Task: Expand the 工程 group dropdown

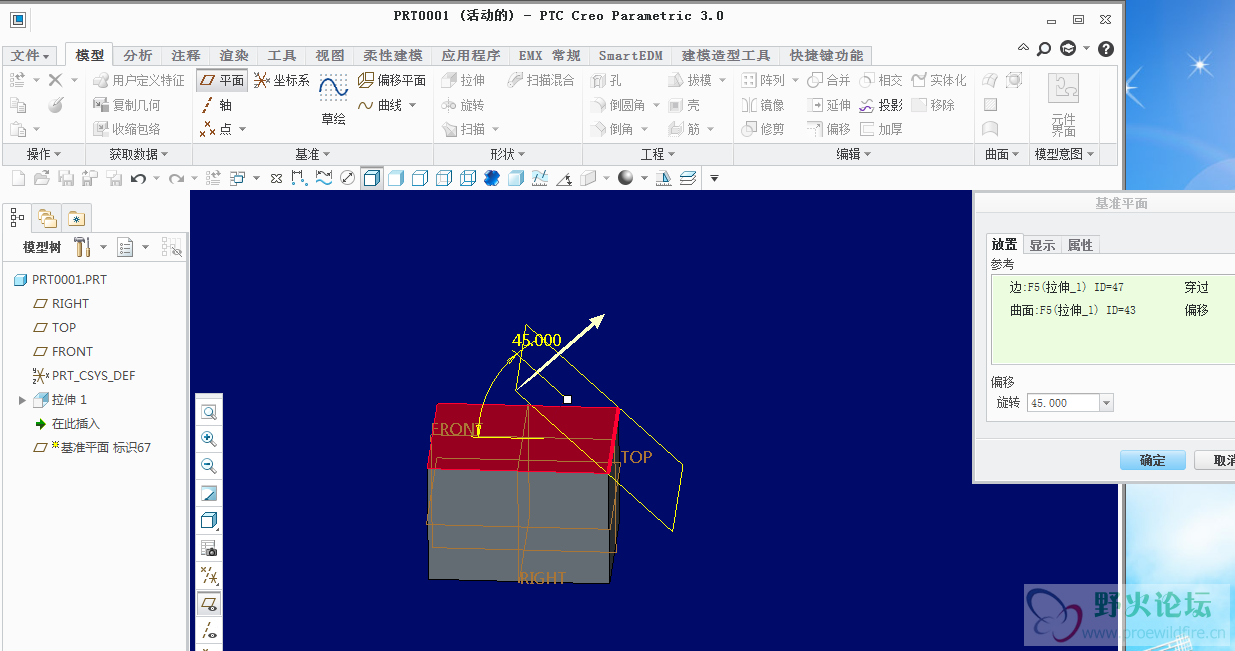Action: [x=658, y=154]
